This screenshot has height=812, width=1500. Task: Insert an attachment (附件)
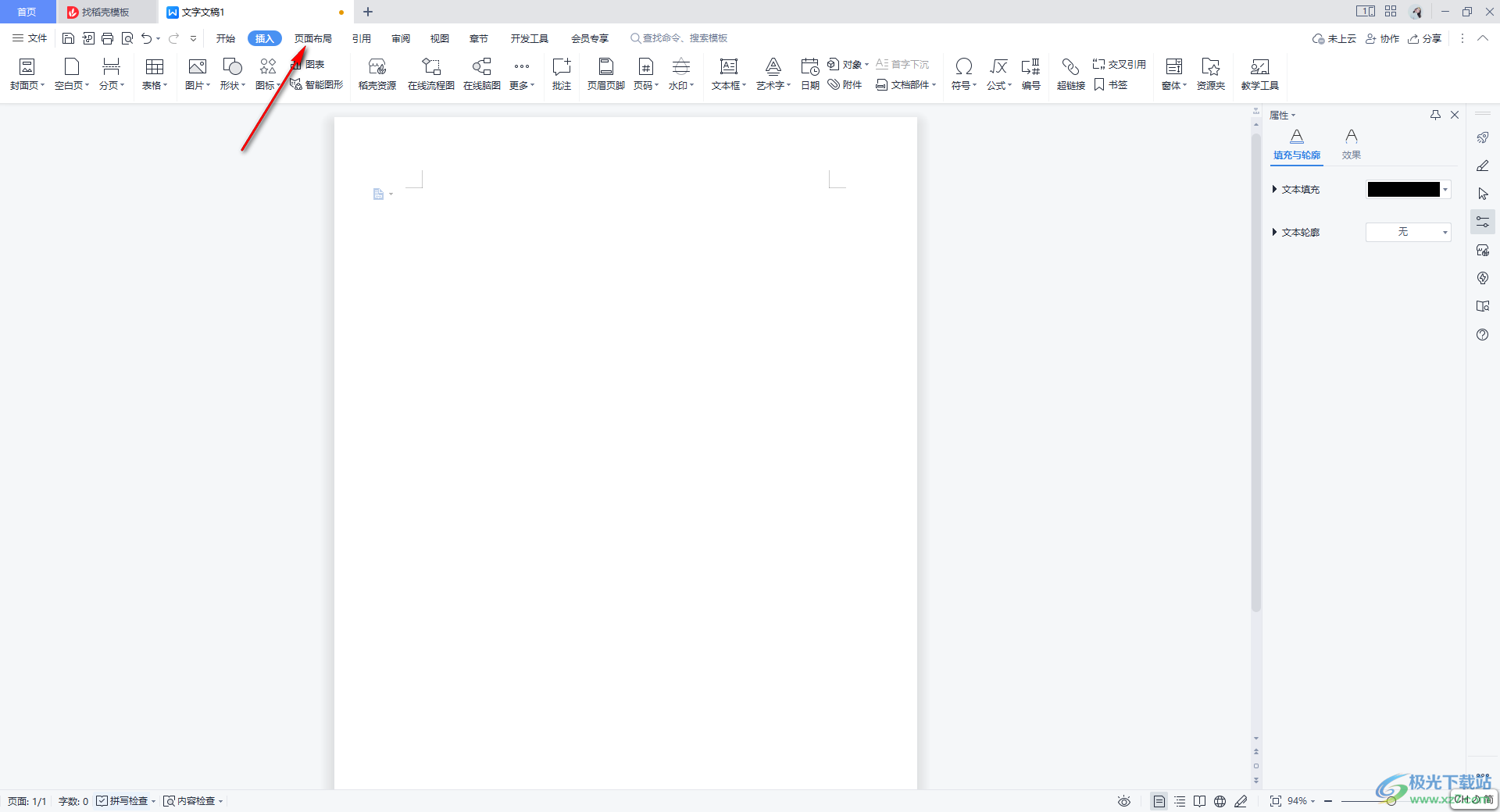tap(845, 84)
